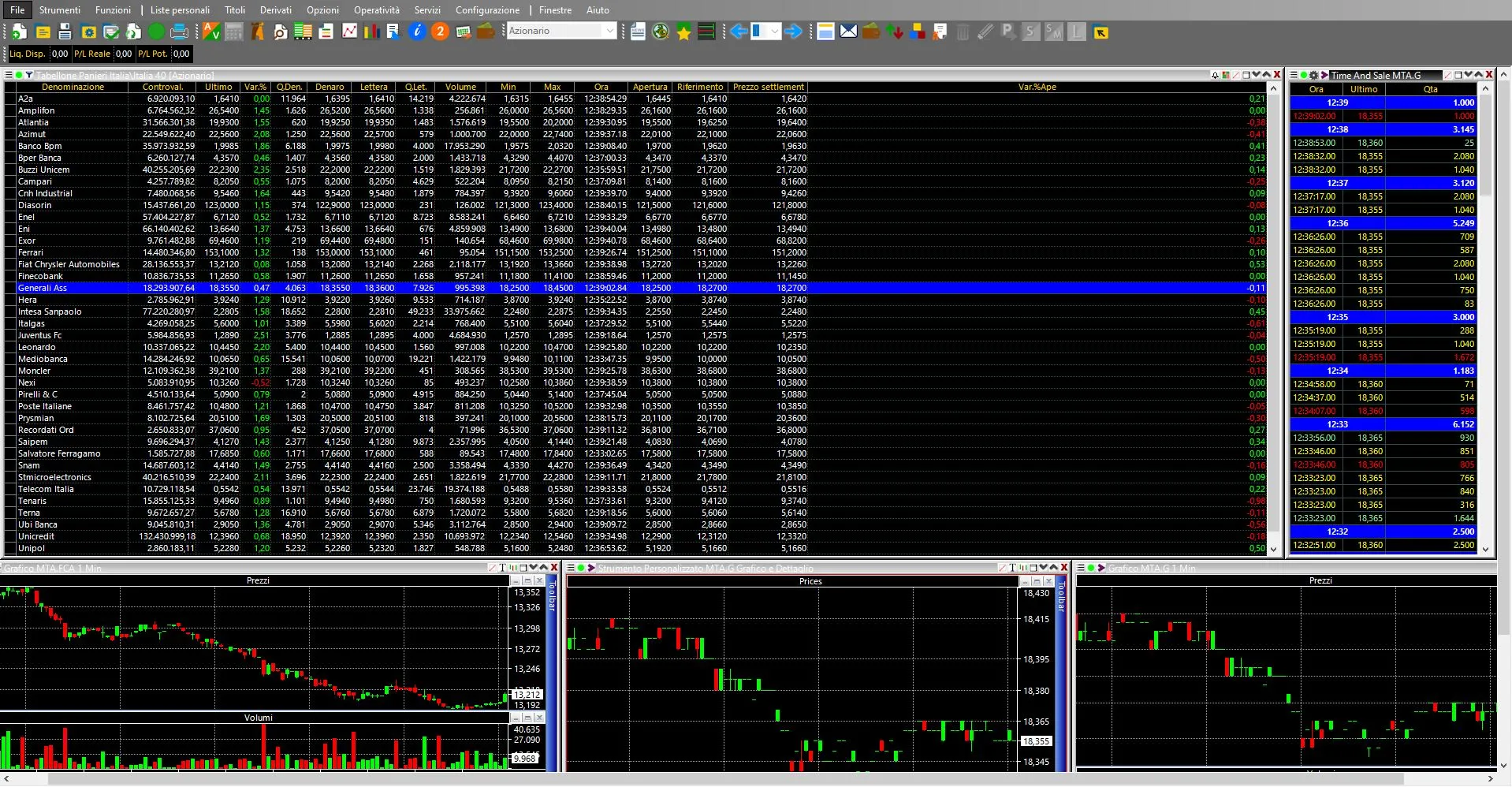
Task: Expand Time And Sale panel with up chevron
Action: click(1478, 75)
